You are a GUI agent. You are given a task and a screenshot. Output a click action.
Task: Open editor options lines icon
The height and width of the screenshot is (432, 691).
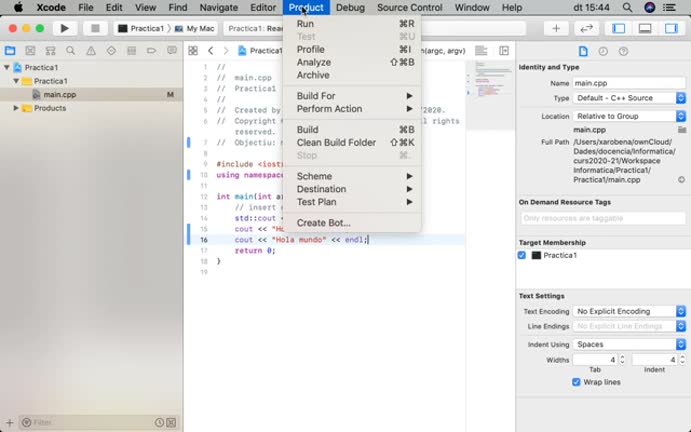point(481,51)
